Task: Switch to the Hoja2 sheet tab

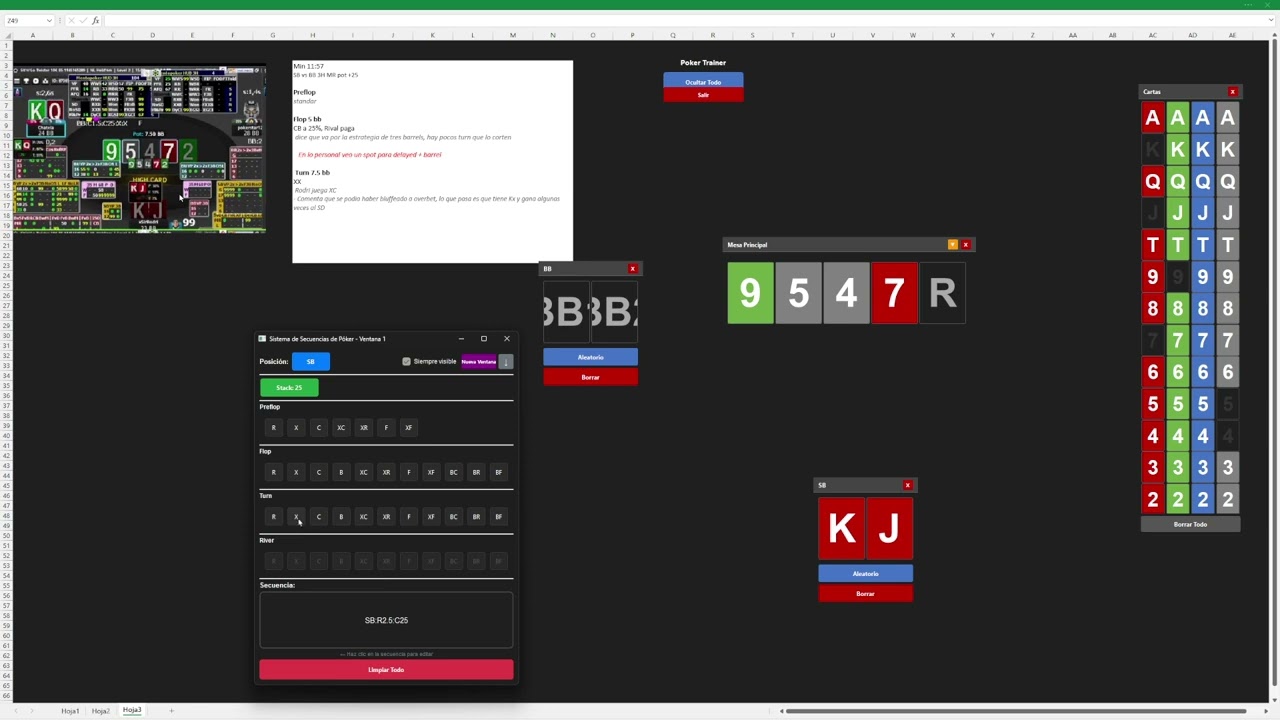Action: (100, 711)
